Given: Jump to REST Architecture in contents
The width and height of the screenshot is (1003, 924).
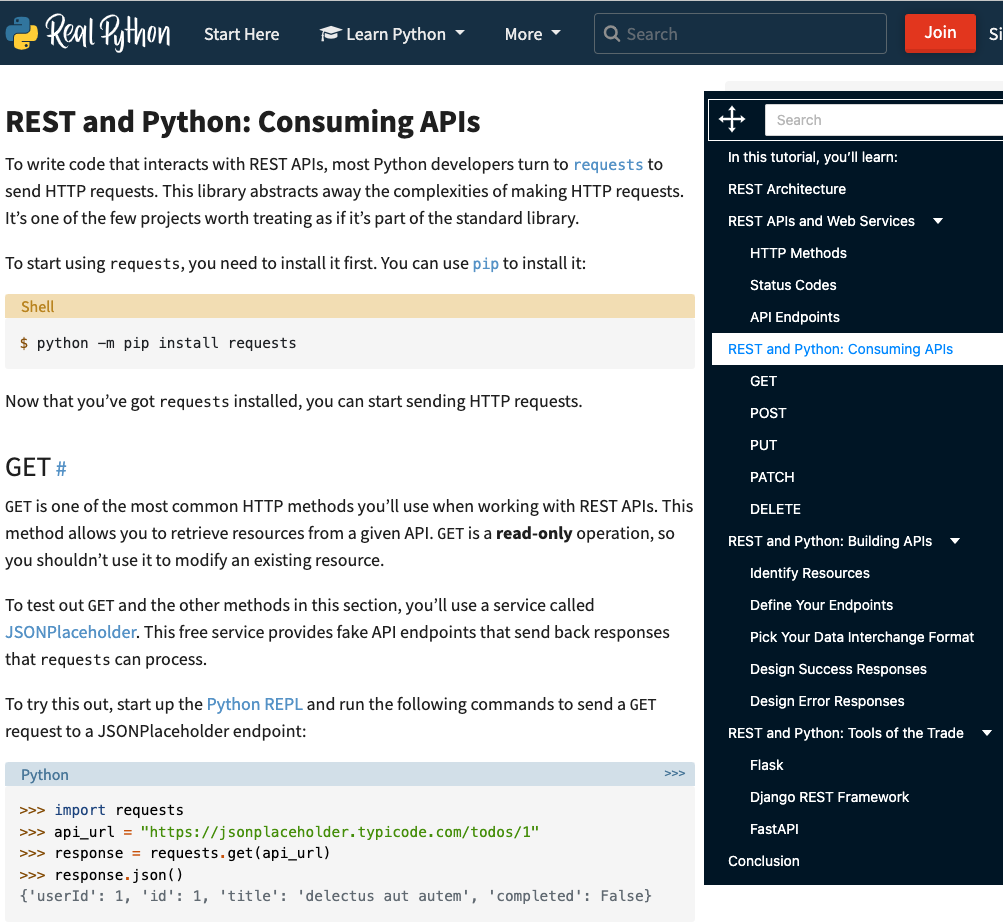Looking at the screenshot, I should click(786, 189).
